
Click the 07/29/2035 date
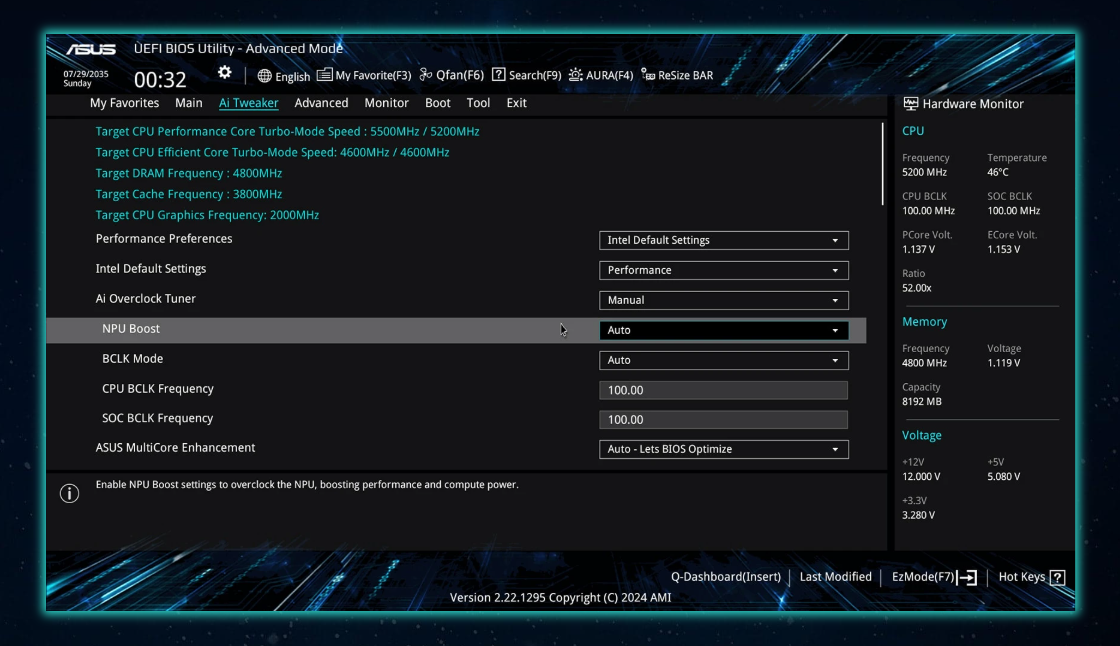86,74
